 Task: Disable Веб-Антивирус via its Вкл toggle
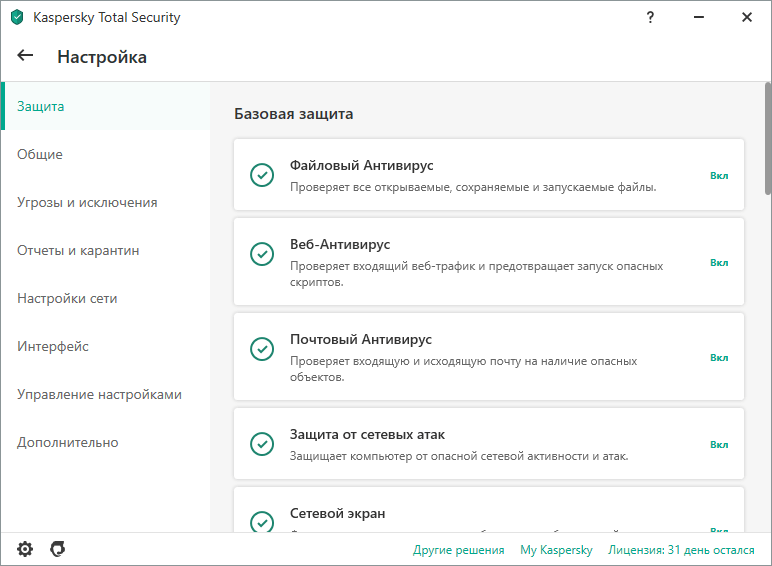[x=719, y=262]
